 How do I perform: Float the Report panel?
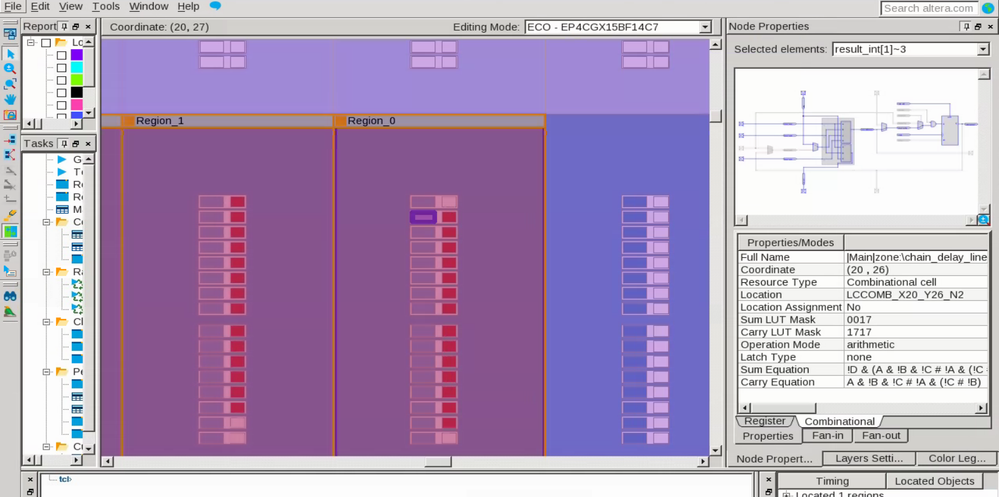(75, 27)
